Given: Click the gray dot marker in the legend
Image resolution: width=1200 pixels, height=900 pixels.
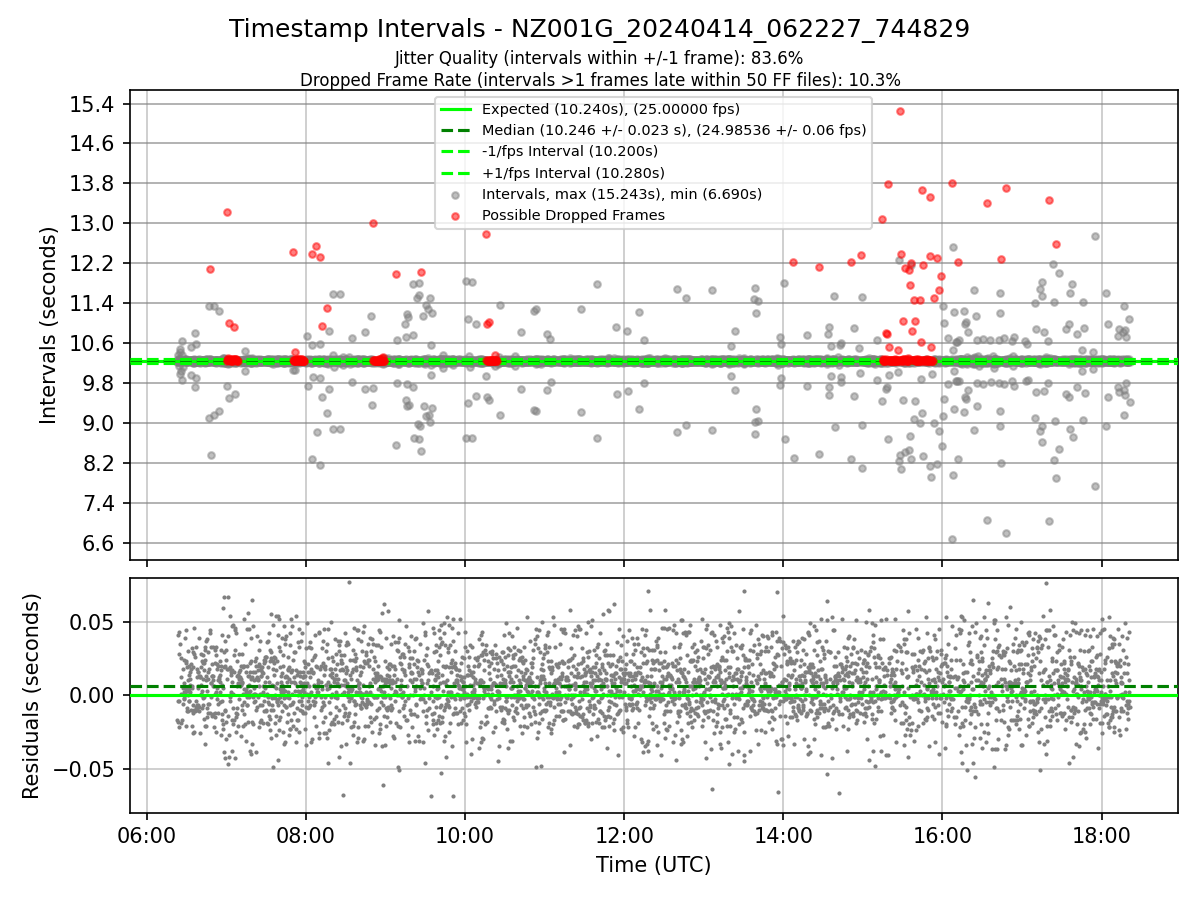Looking at the screenshot, I should coord(456,194).
